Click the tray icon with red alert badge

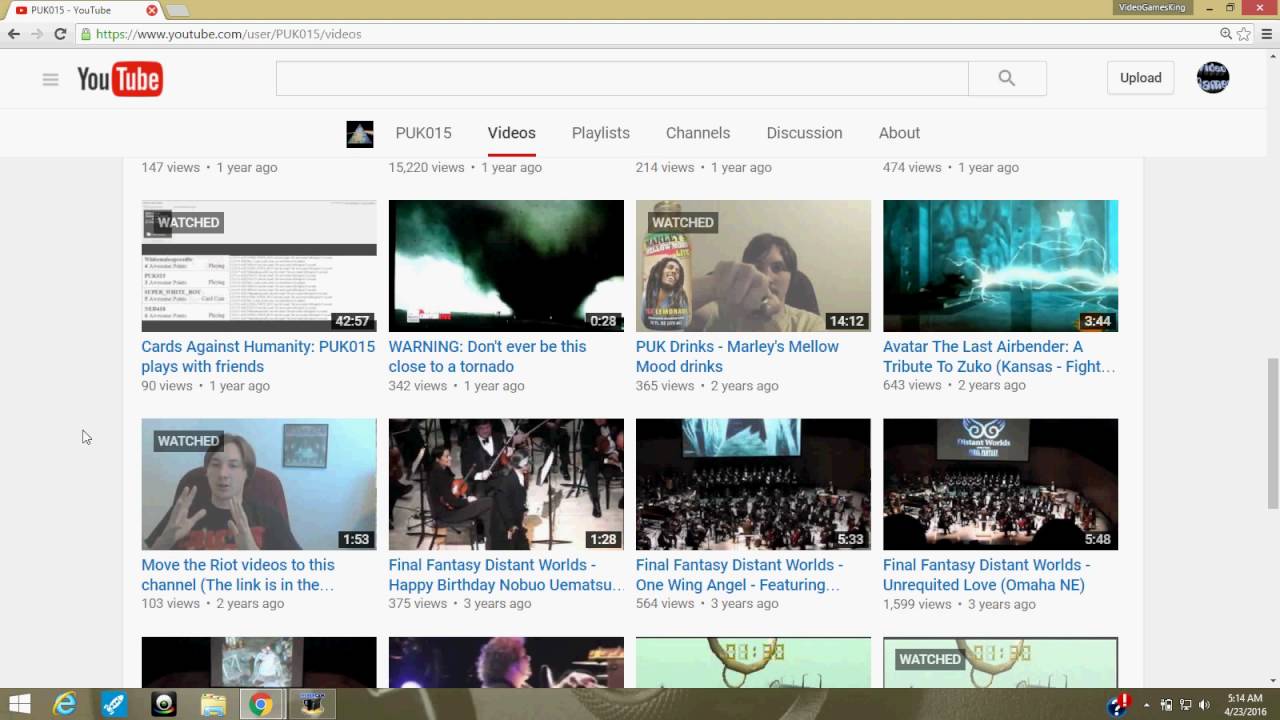point(1120,704)
